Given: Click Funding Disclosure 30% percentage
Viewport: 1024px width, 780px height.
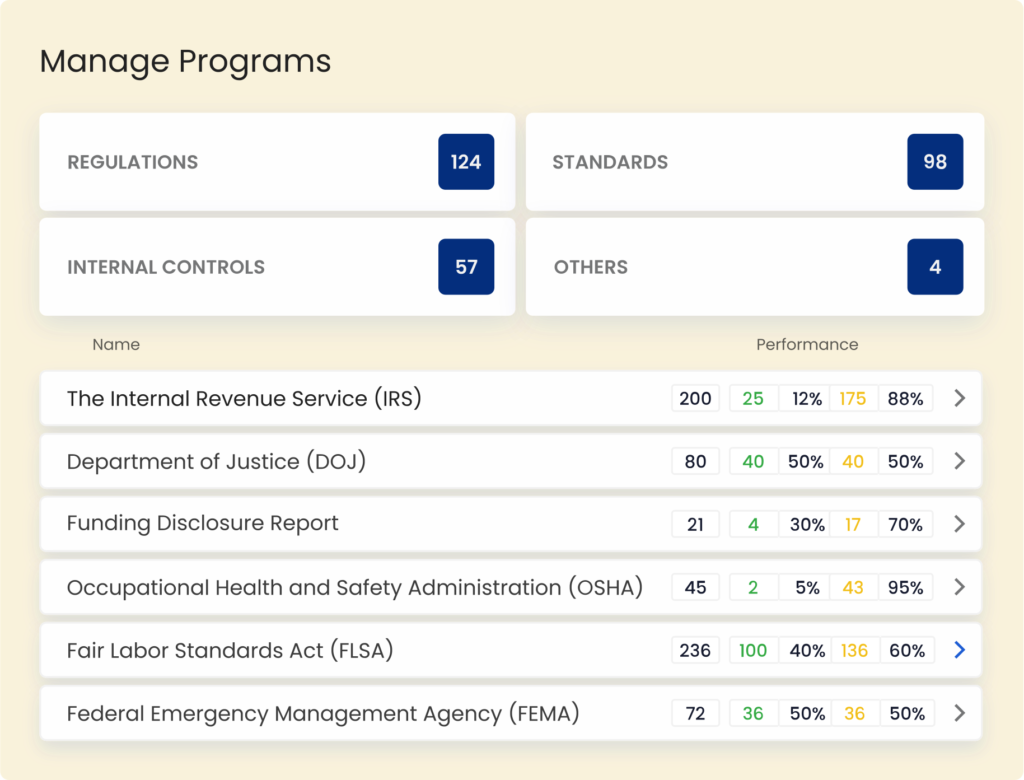Looking at the screenshot, I should pos(806,524).
